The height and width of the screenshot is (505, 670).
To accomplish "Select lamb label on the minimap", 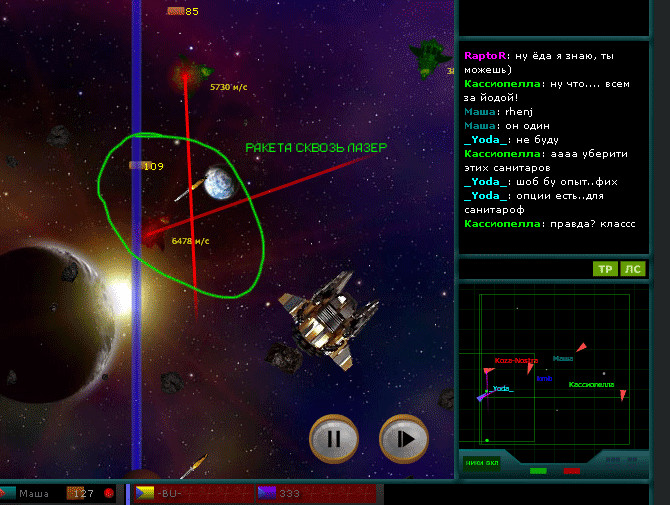I will [x=544, y=379].
